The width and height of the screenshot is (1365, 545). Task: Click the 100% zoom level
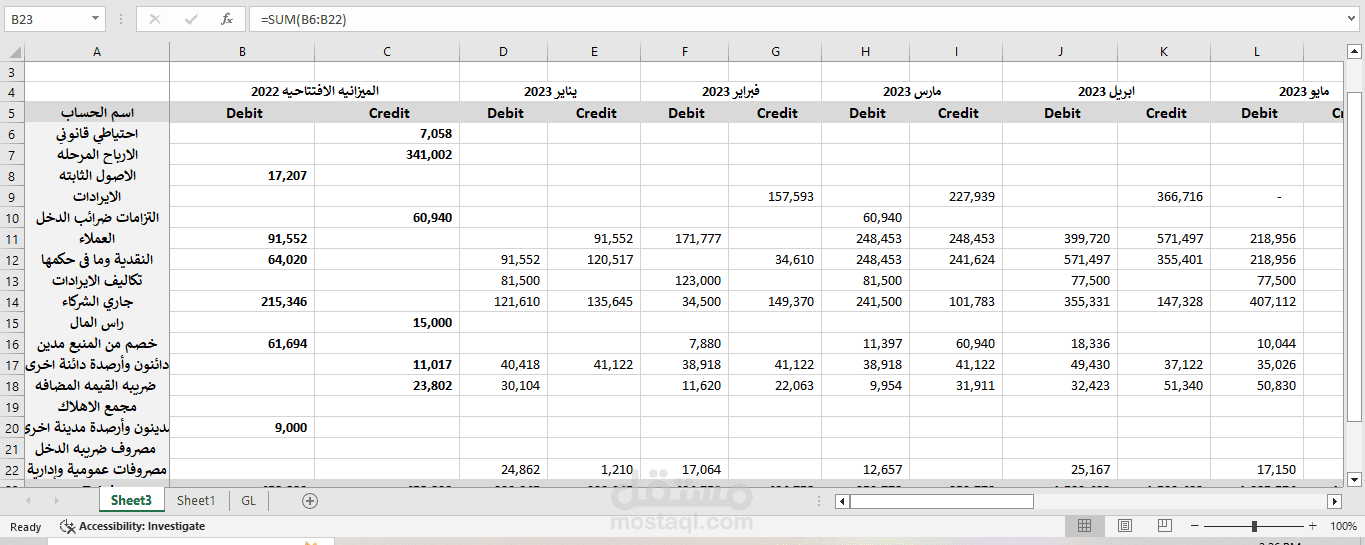[1343, 526]
